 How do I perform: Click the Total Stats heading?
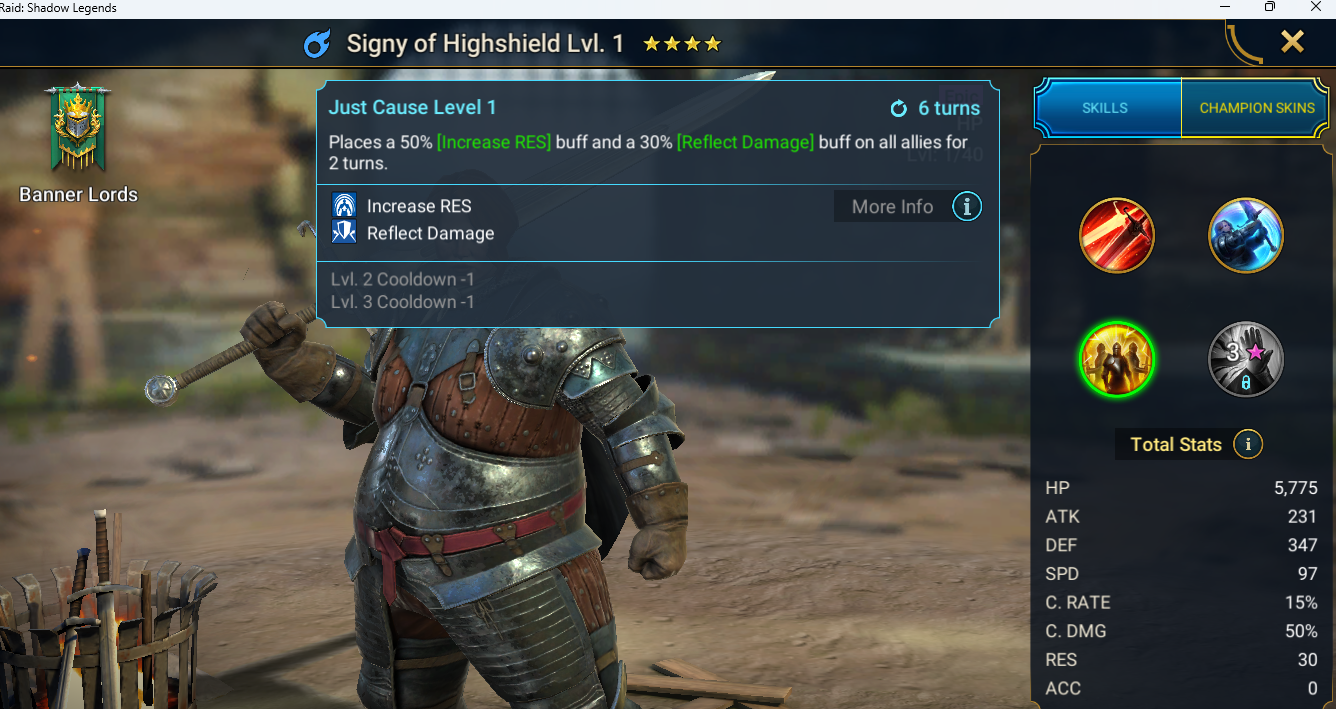[x=1176, y=444]
